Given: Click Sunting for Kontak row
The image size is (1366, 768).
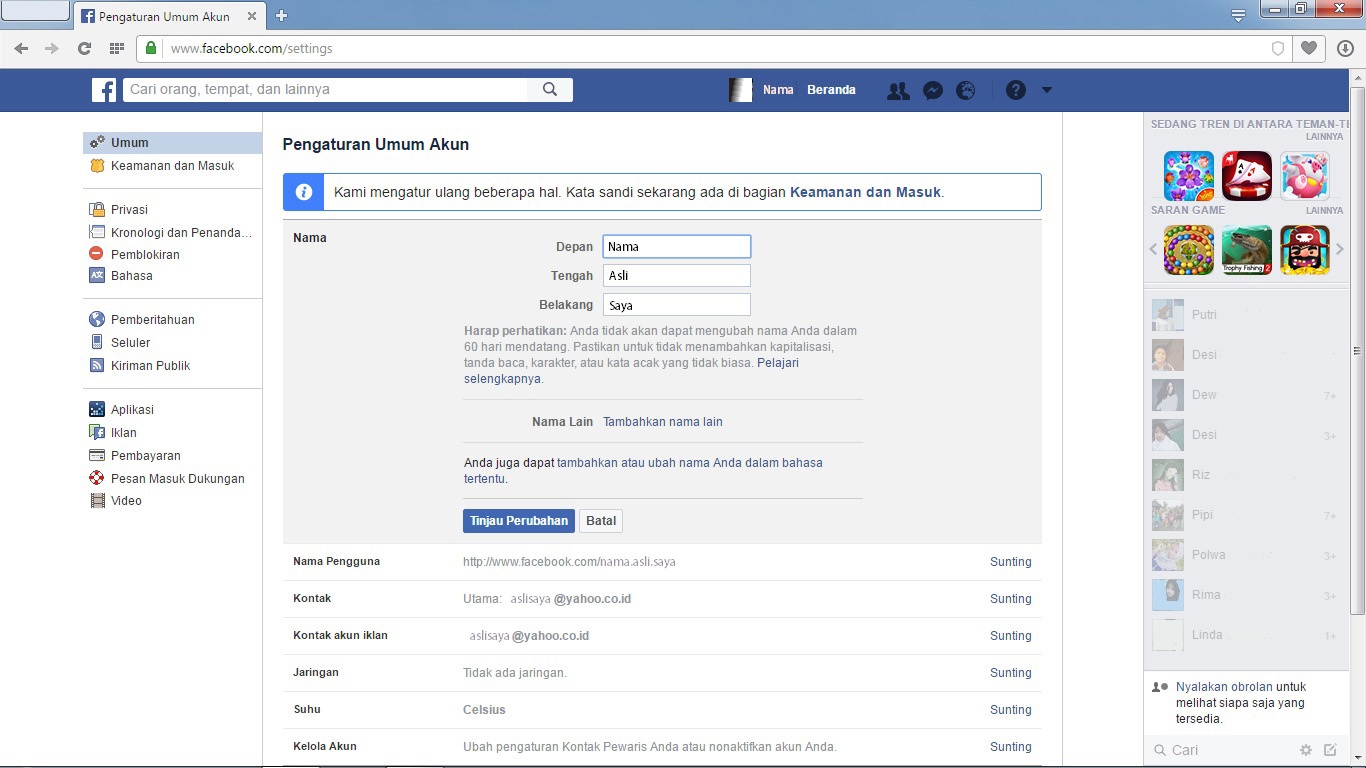Looking at the screenshot, I should (x=1010, y=599).
